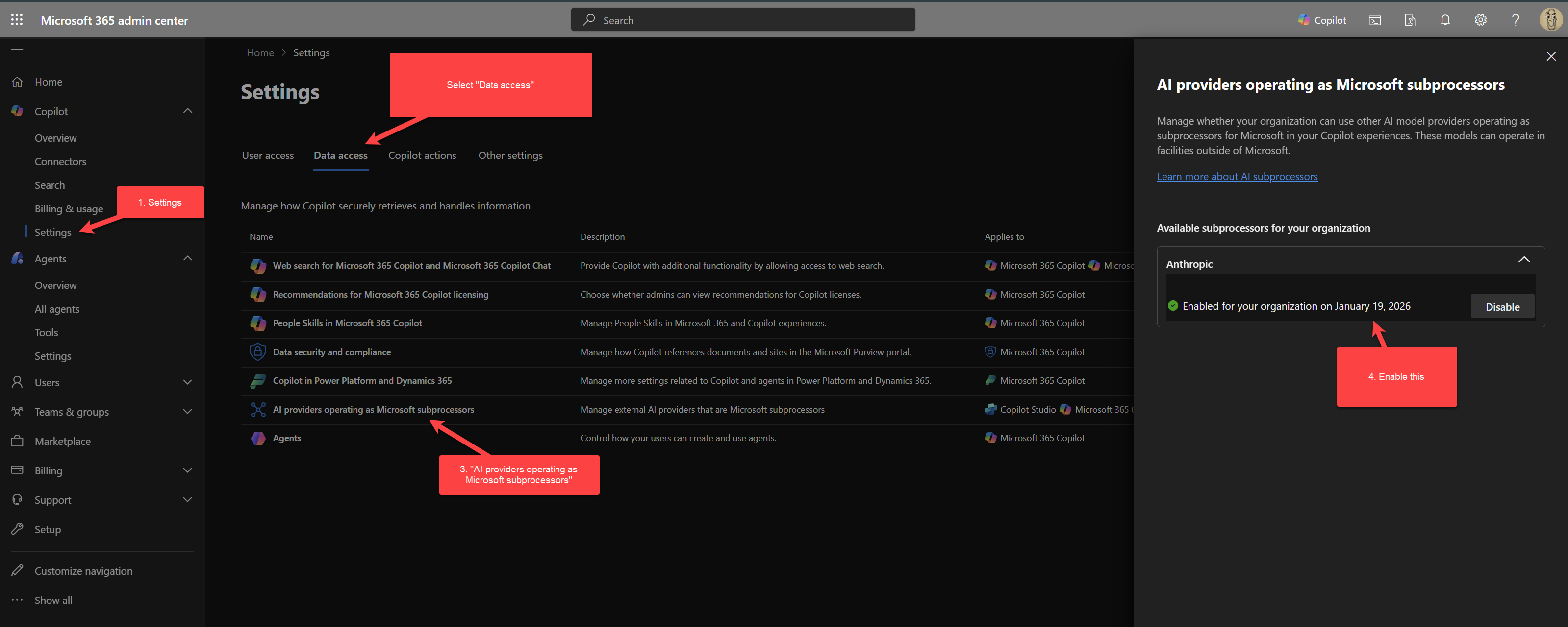Open the notifications bell

pyautogui.click(x=1445, y=20)
